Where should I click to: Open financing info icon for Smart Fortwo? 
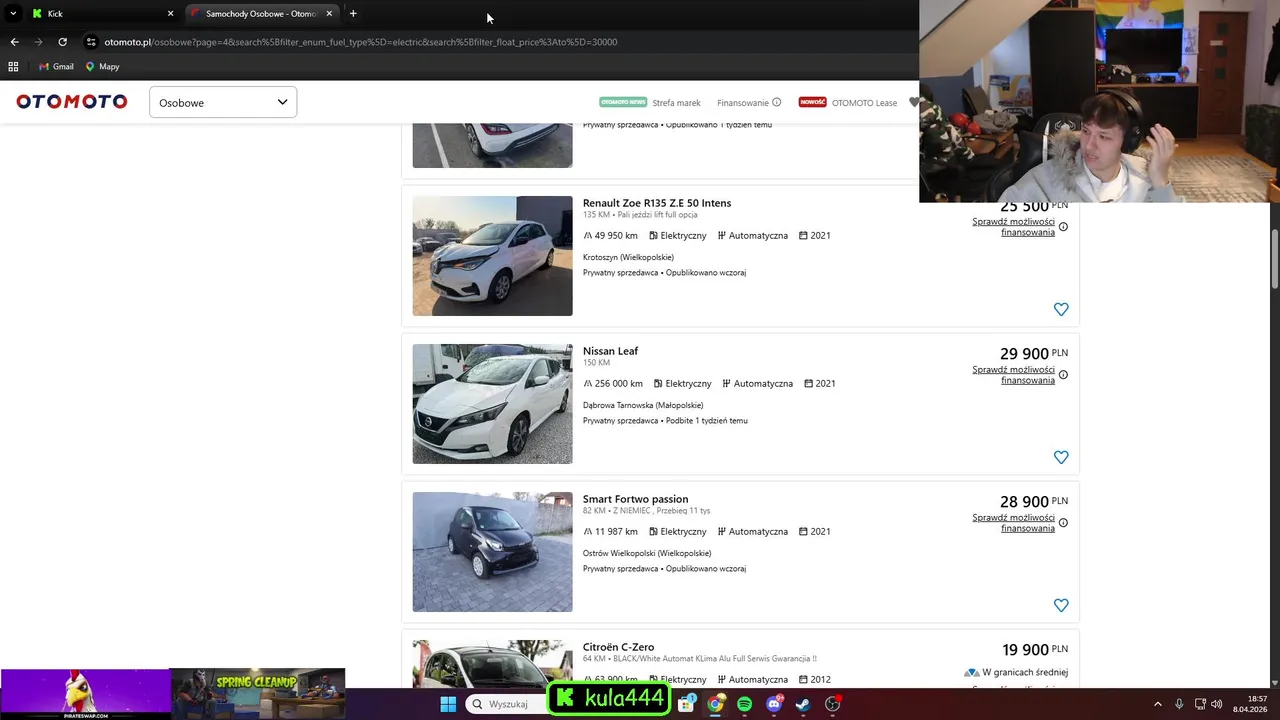(1063, 523)
